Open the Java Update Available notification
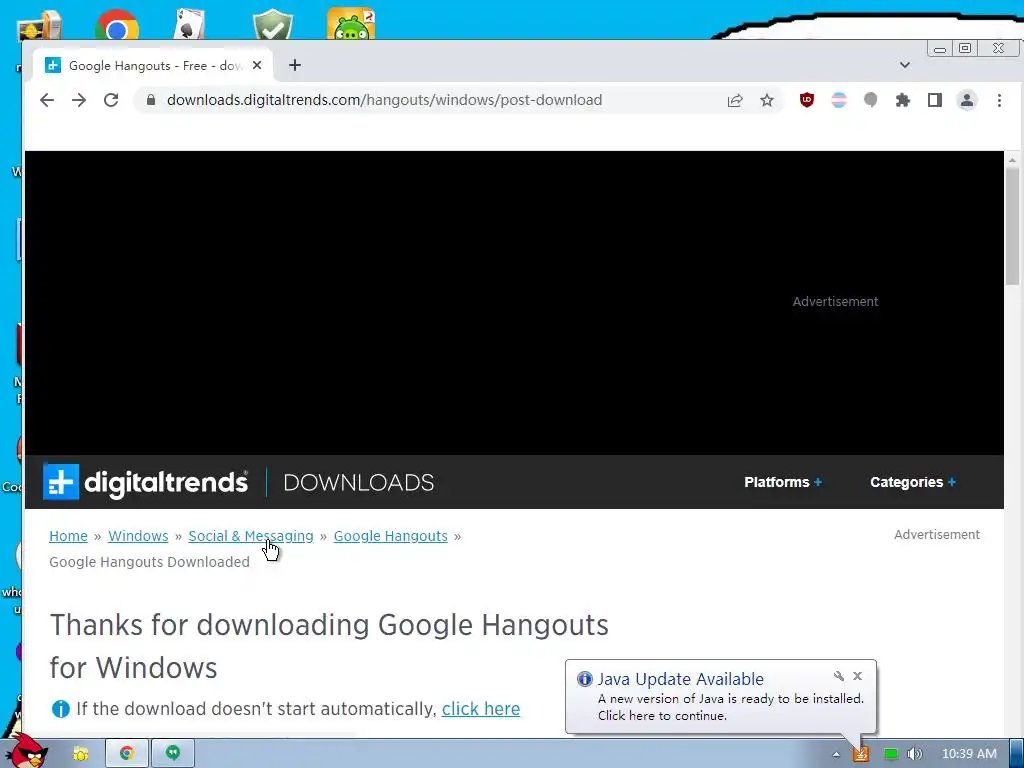This screenshot has width=1024, height=768. 721,697
